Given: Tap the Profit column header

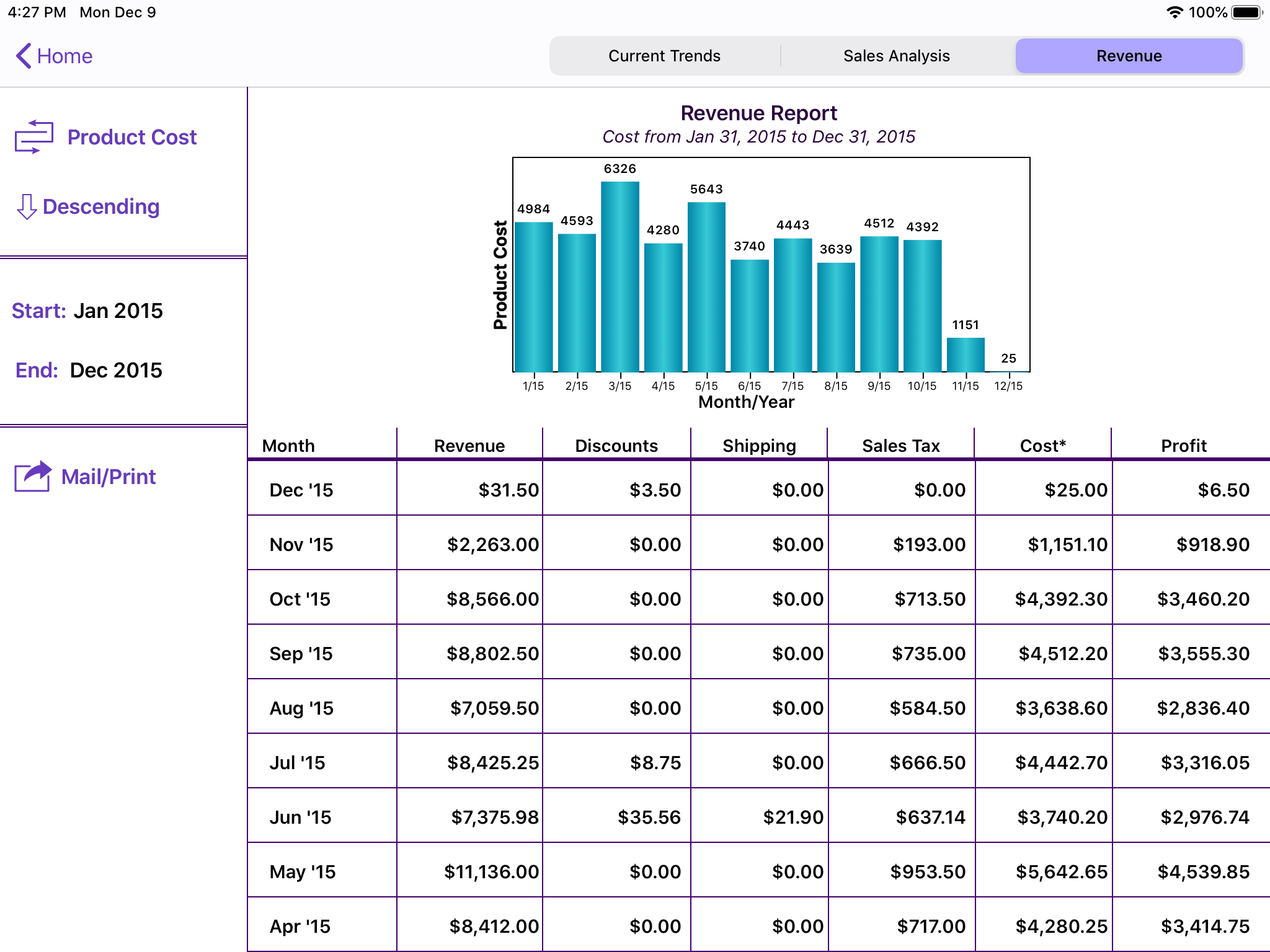Looking at the screenshot, I should click(x=1183, y=446).
